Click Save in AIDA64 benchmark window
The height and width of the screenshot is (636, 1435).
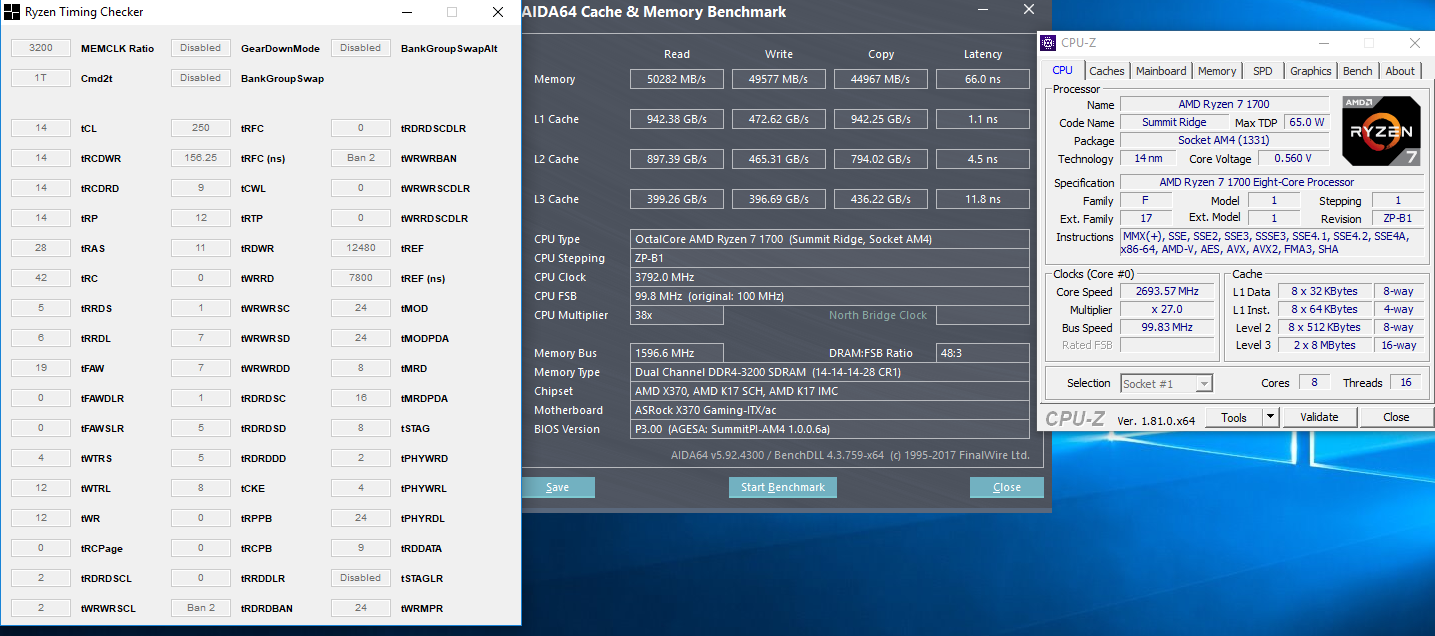558,487
